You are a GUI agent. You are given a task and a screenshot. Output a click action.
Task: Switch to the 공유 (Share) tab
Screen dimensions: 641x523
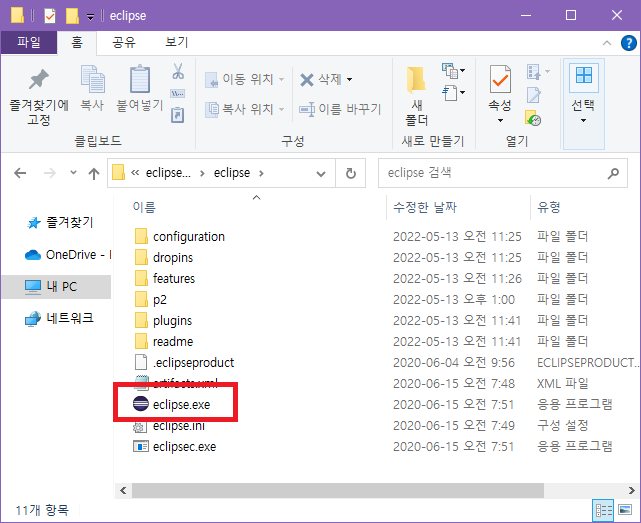[x=123, y=43]
